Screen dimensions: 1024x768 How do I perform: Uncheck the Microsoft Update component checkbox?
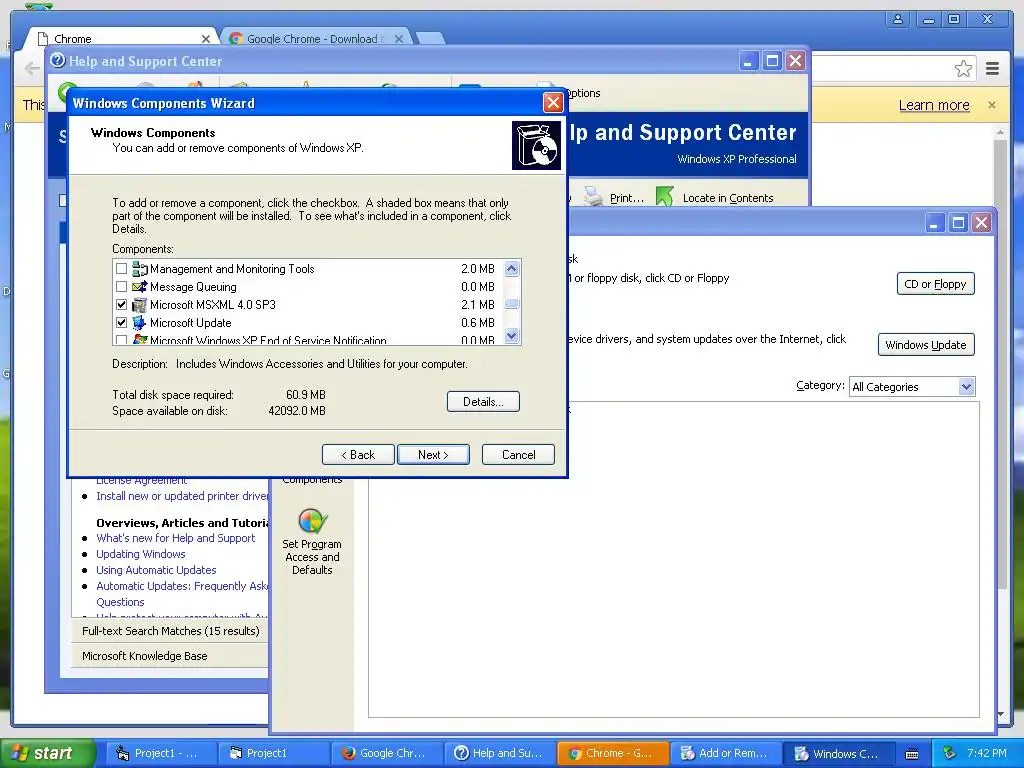[x=121, y=323]
